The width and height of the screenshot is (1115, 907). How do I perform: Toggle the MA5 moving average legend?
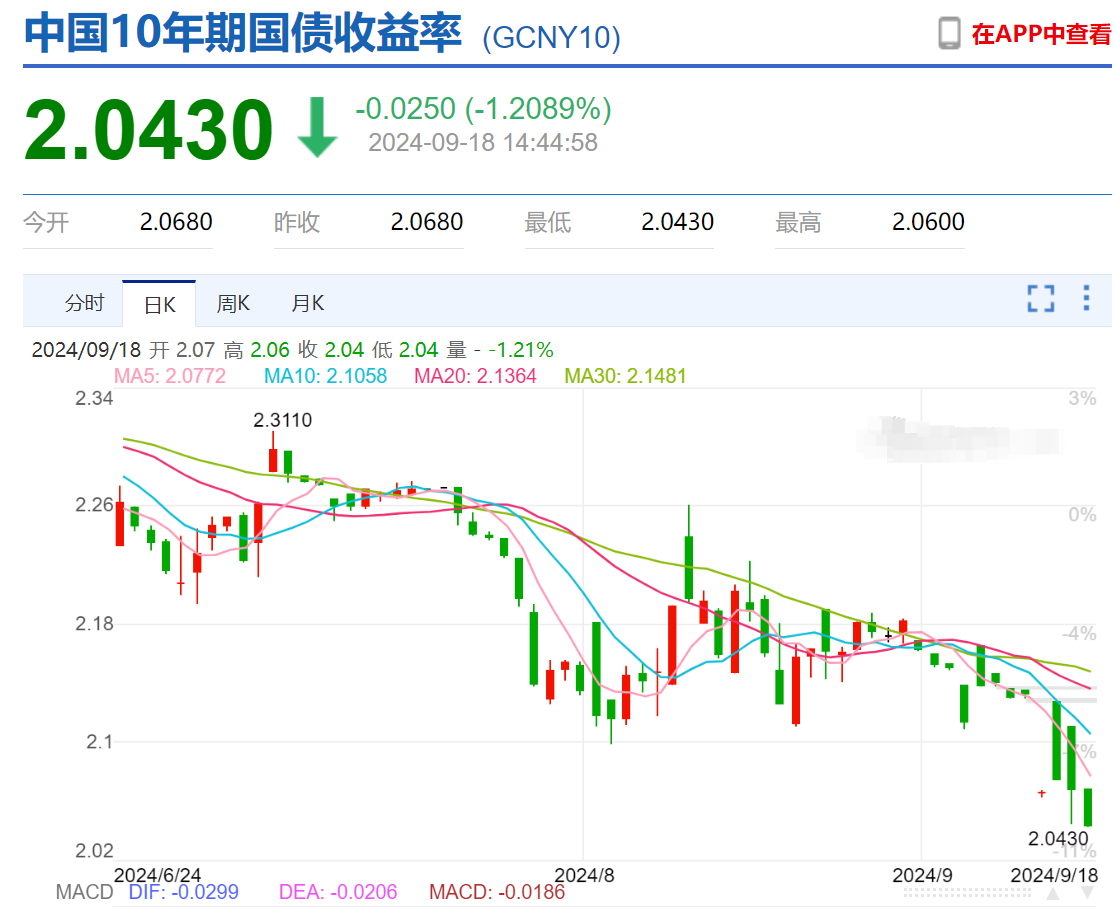(x=170, y=376)
